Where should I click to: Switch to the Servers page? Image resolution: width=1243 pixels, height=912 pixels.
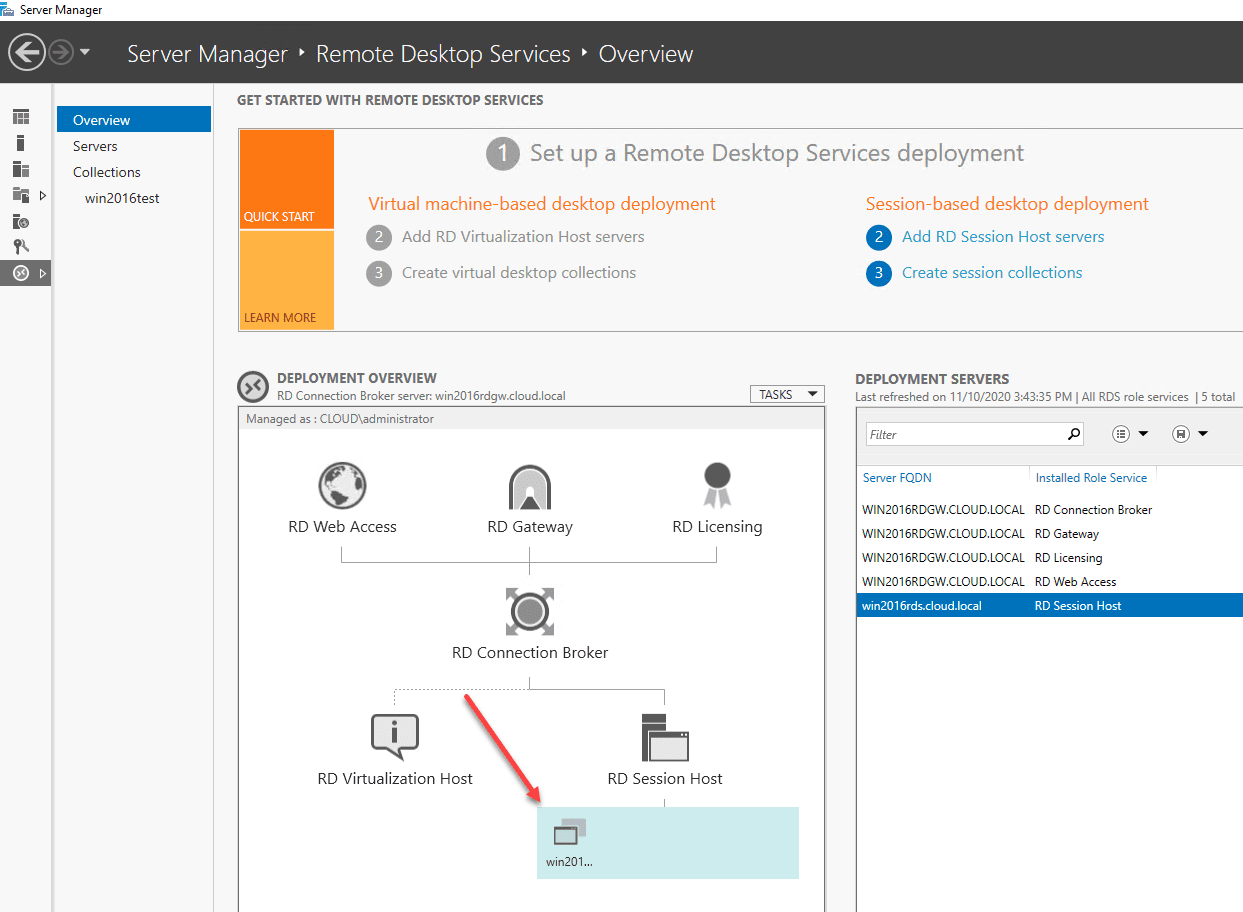[95, 145]
